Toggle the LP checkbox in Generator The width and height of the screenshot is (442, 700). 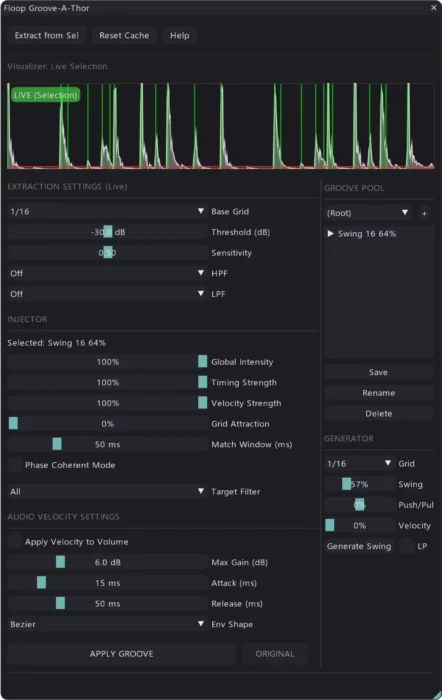pos(407,546)
